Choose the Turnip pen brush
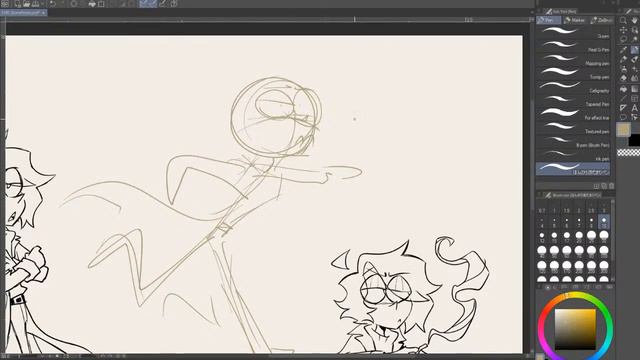640x360 pixels. (x=573, y=74)
